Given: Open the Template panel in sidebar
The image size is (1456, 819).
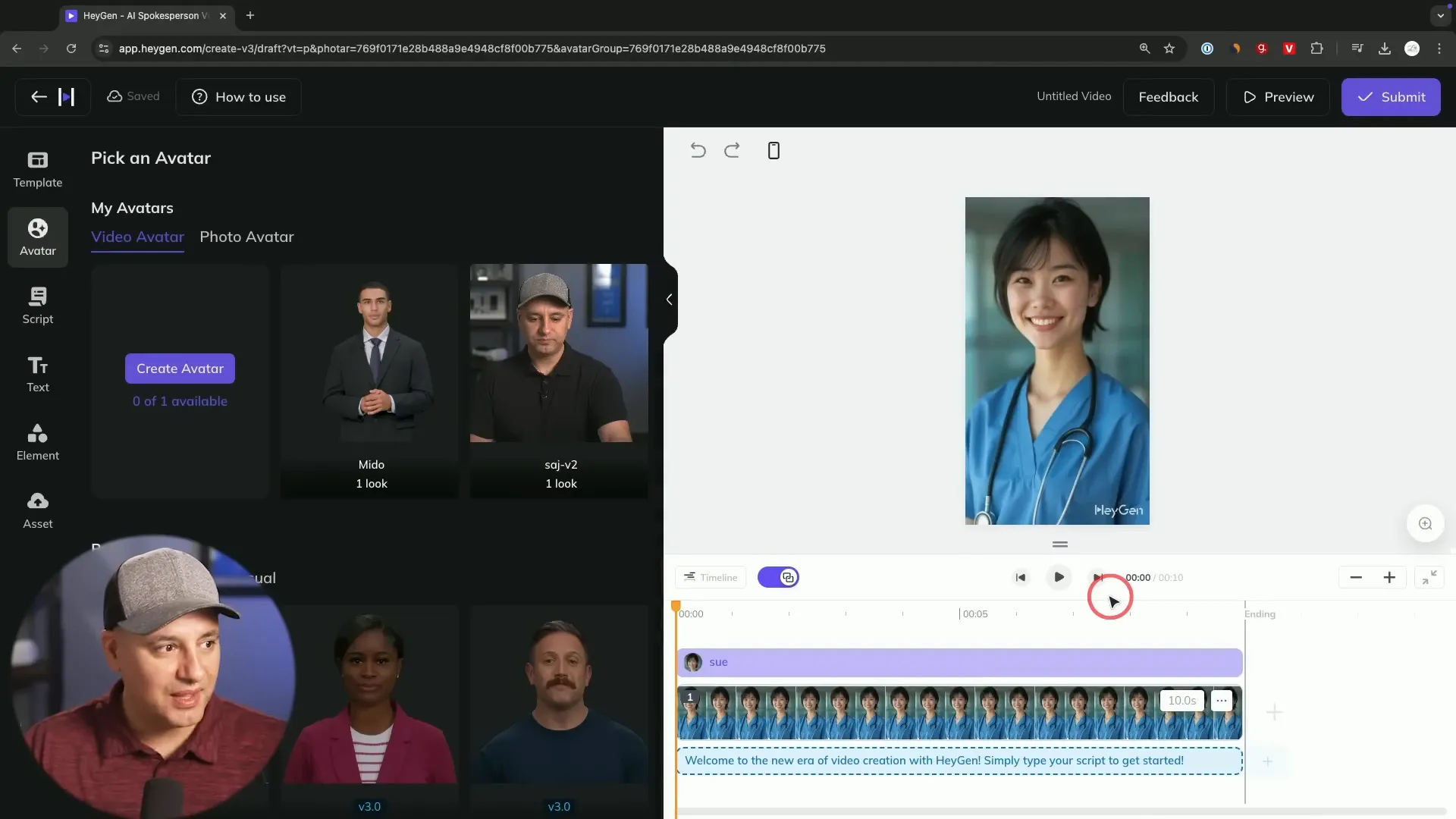Looking at the screenshot, I should [x=38, y=169].
